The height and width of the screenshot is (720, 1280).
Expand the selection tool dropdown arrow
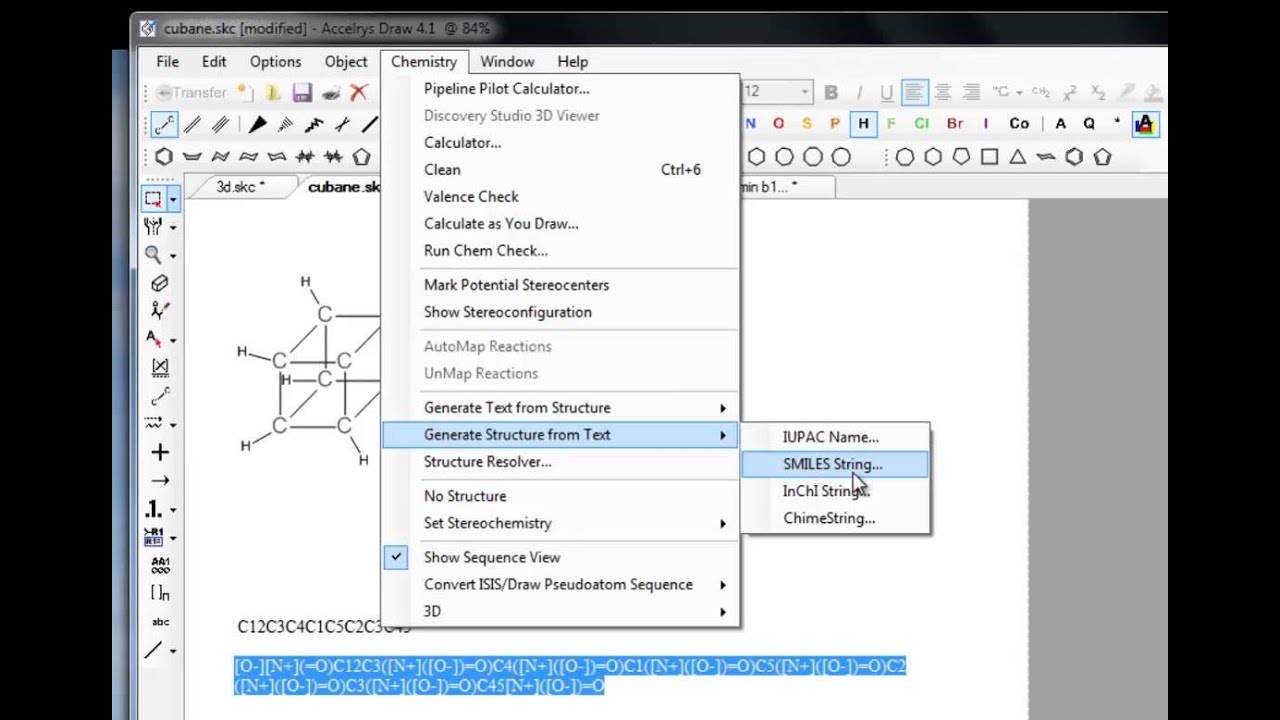point(172,200)
